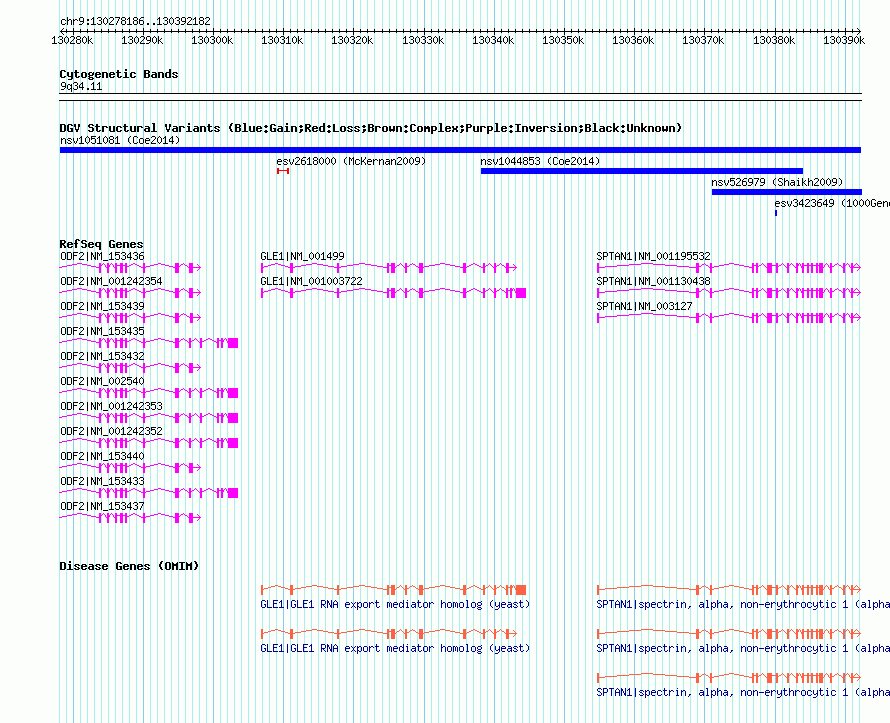
Task: Open the esv2618000 (McKernan2009) label
Action: click(351, 161)
